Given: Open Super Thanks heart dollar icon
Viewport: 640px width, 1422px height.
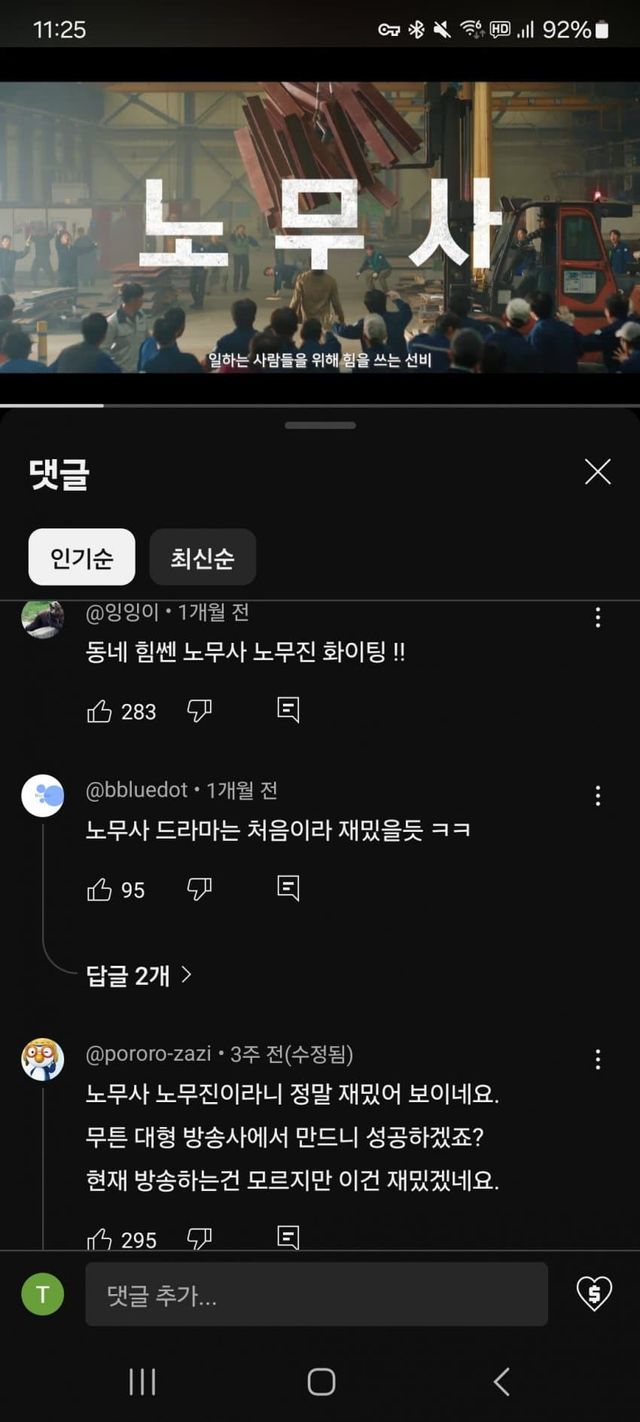Looking at the screenshot, I should coord(594,1295).
